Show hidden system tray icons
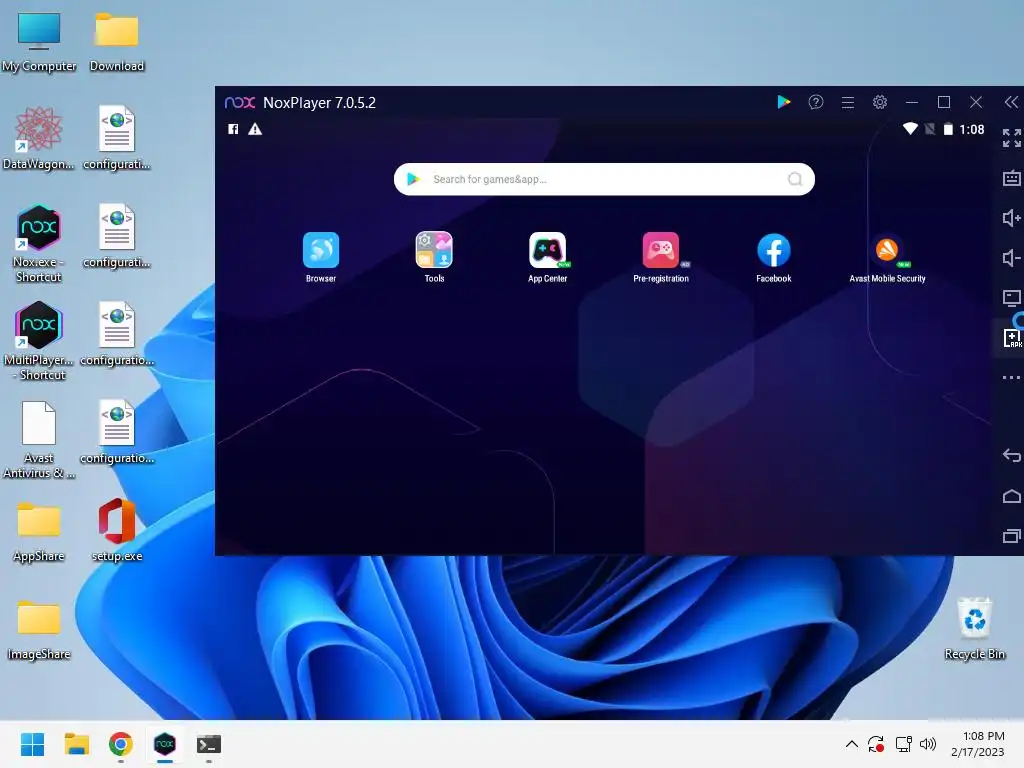The height and width of the screenshot is (768, 1024). (852, 744)
